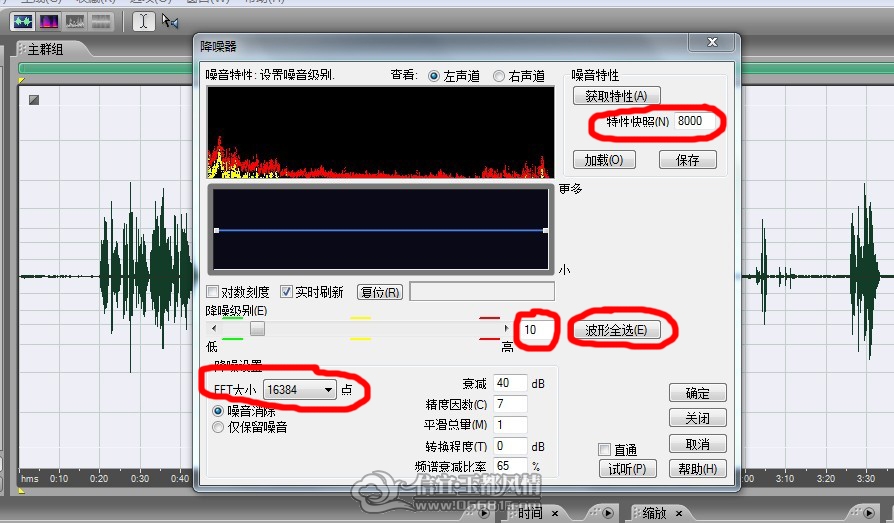Click noise reduction level slider thumb

[x=258, y=329]
